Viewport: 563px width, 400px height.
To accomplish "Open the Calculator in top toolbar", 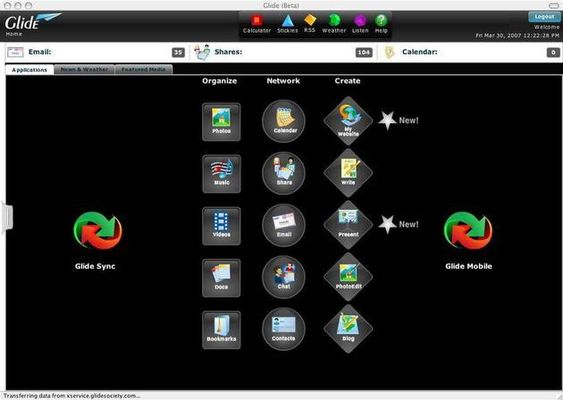I will (257, 24).
